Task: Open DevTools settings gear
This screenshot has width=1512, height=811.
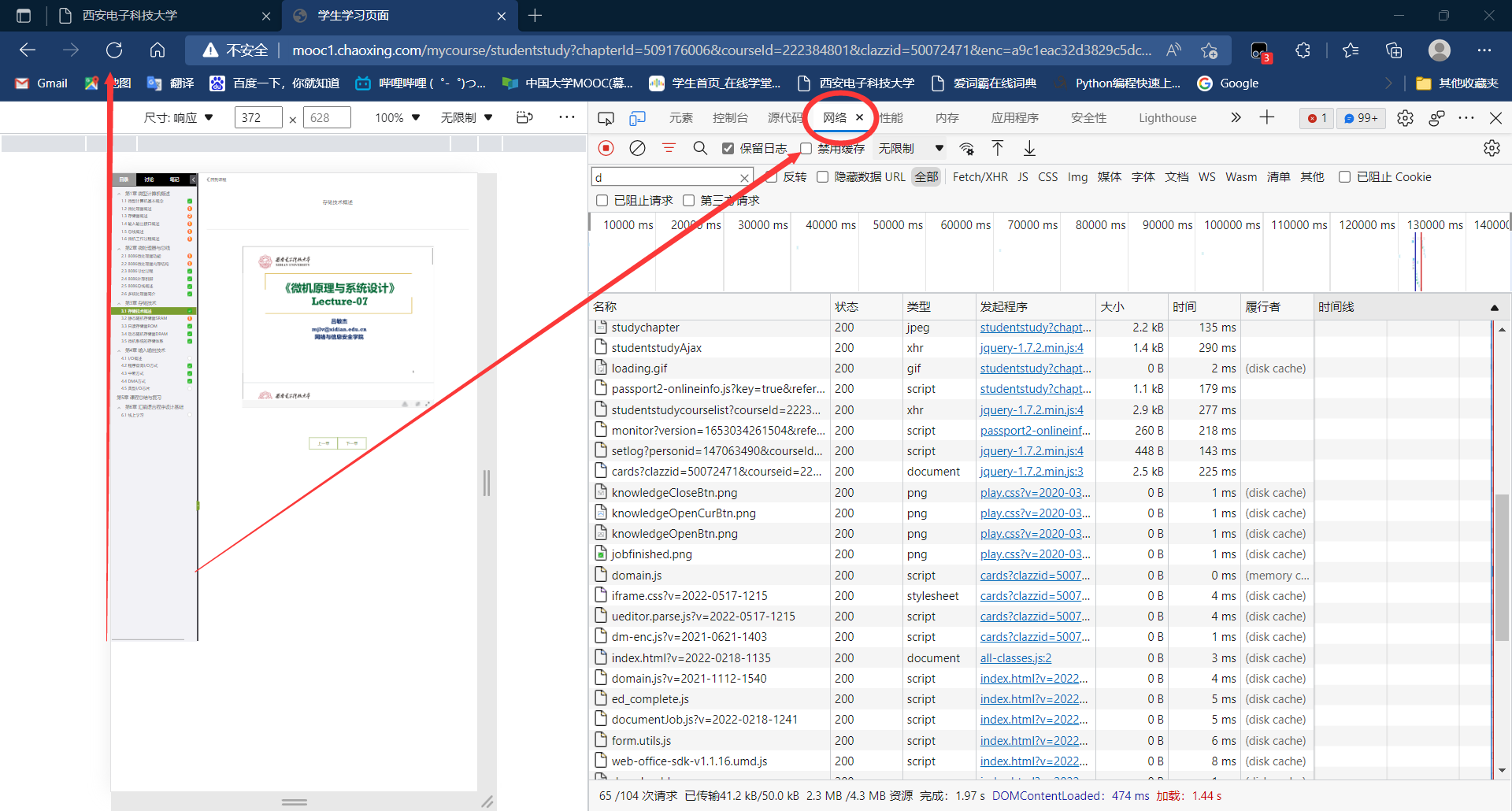Action: 1405,118
